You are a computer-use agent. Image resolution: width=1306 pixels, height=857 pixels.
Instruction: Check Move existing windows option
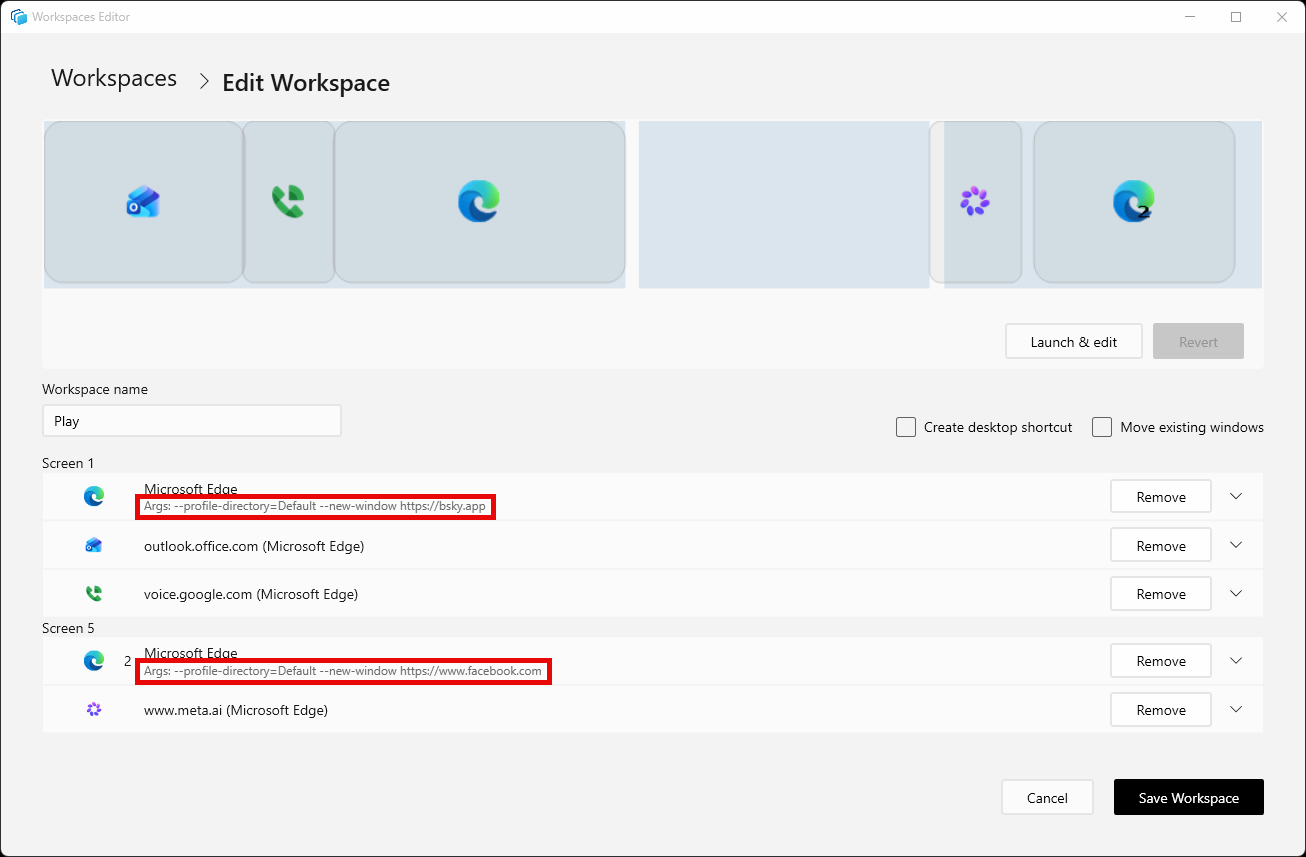(1102, 427)
